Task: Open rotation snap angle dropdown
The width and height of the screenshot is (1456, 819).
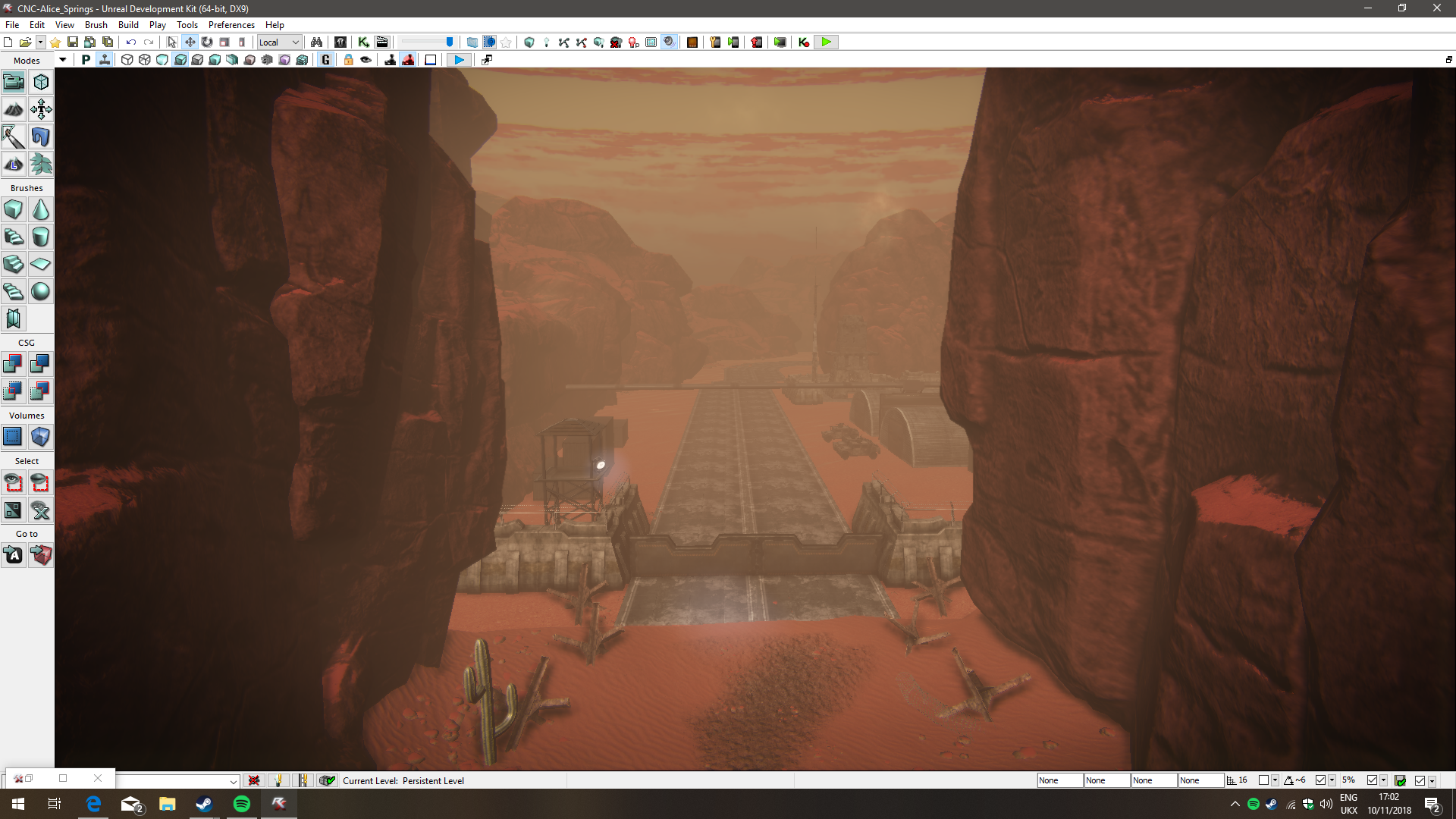Action: 1332,780
